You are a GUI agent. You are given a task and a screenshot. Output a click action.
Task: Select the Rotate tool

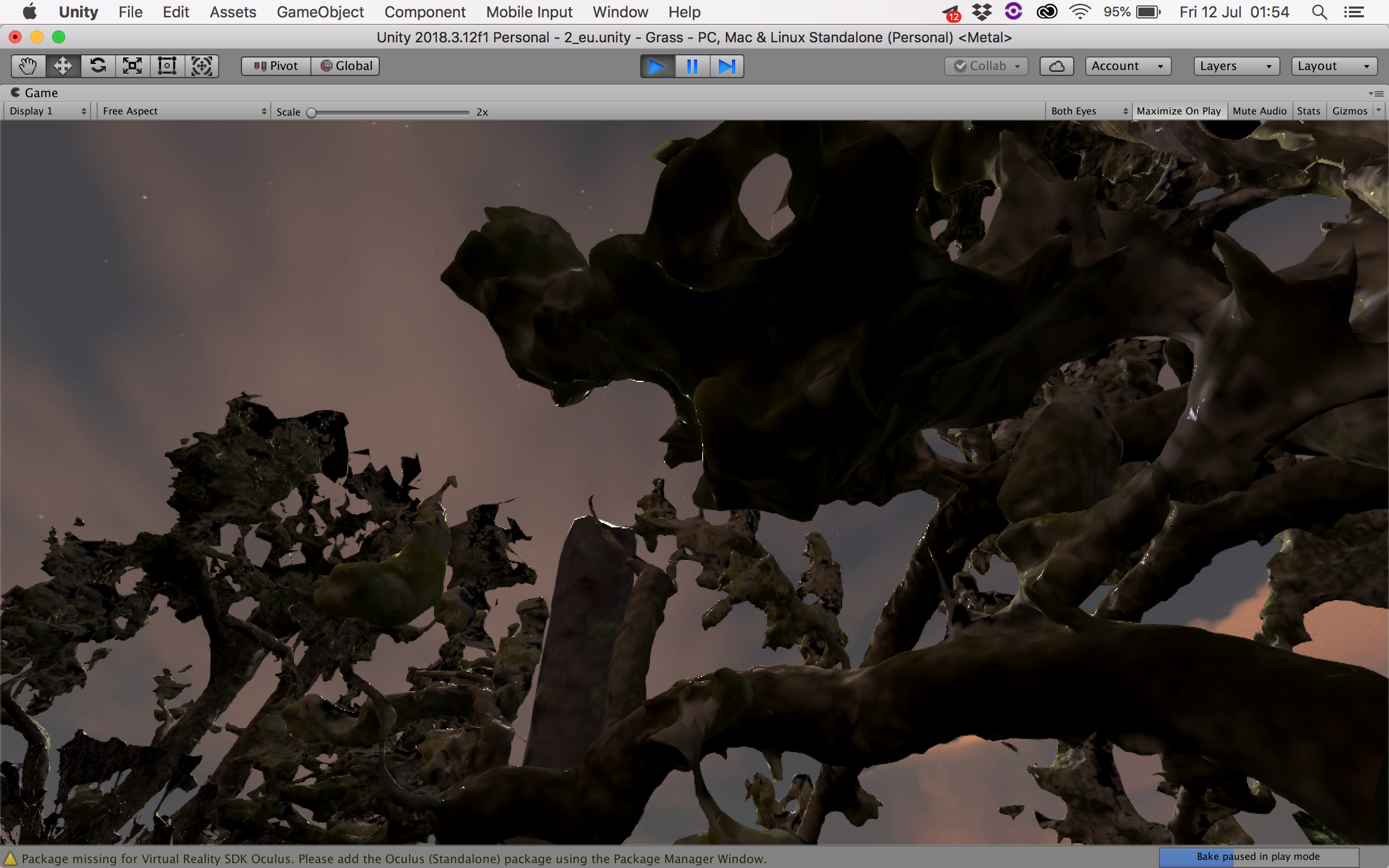tap(98, 66)
